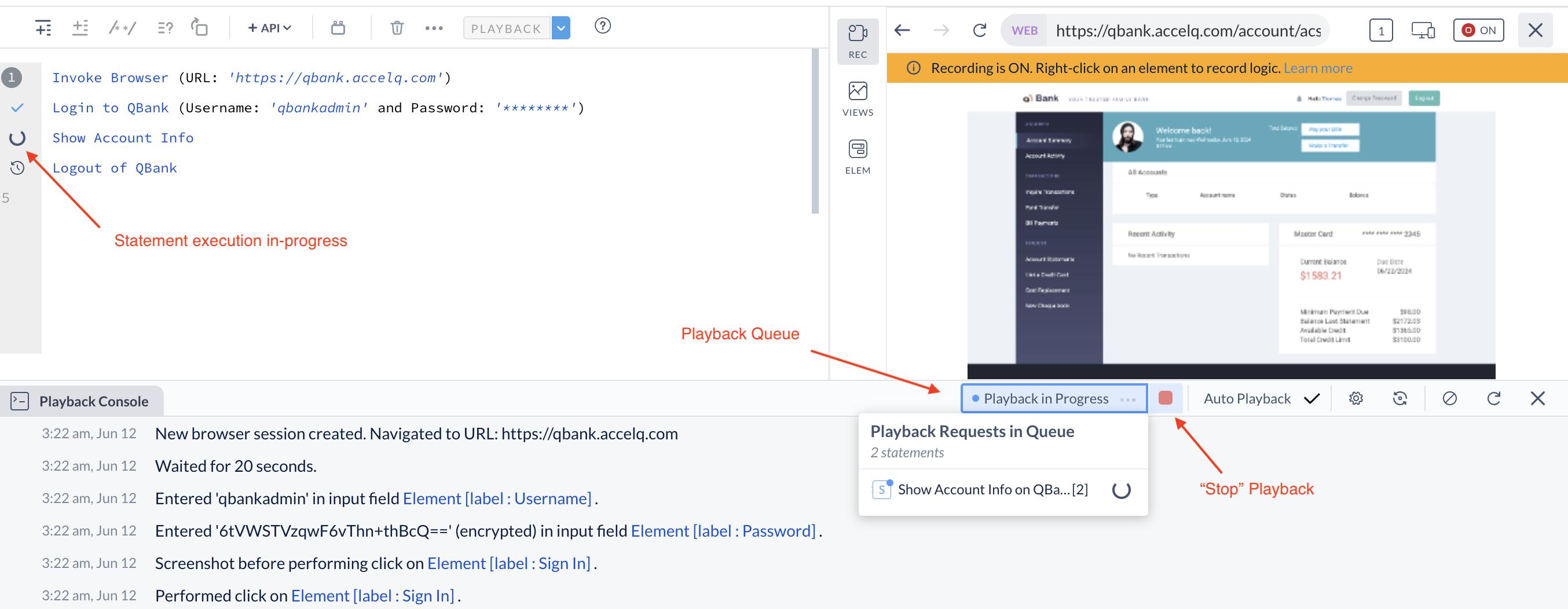This screenshot has height=609, width=1568.
Task: Clear console with the circle-slash icon
Action: click(1449, 398)
